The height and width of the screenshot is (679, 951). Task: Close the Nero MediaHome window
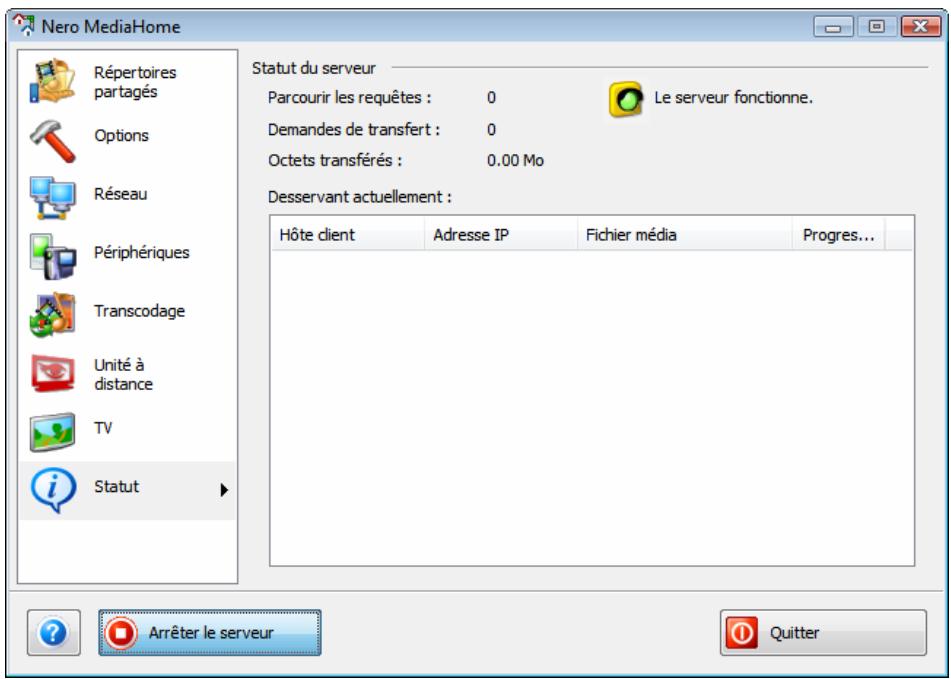[920, 27]
